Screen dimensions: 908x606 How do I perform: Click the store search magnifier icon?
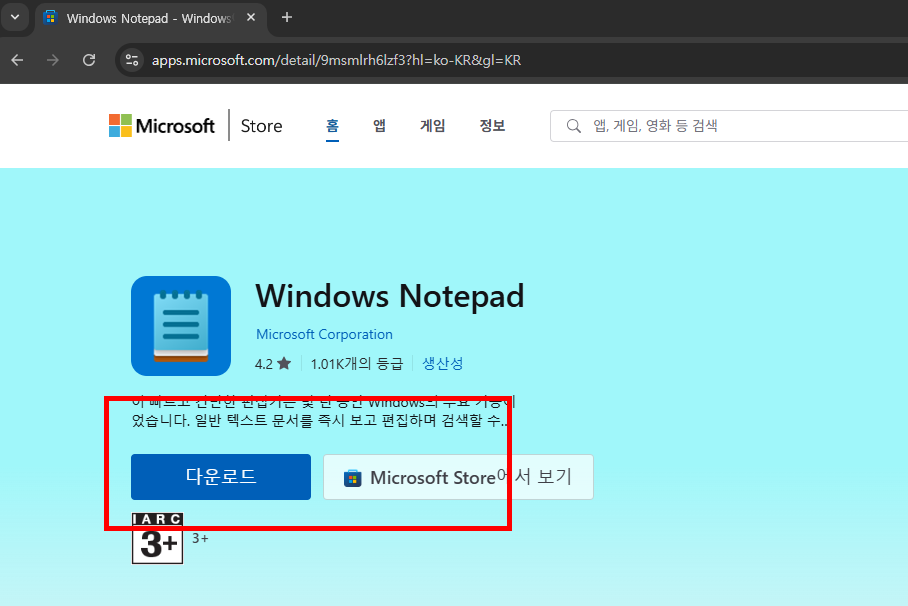[x=573, y=126]
